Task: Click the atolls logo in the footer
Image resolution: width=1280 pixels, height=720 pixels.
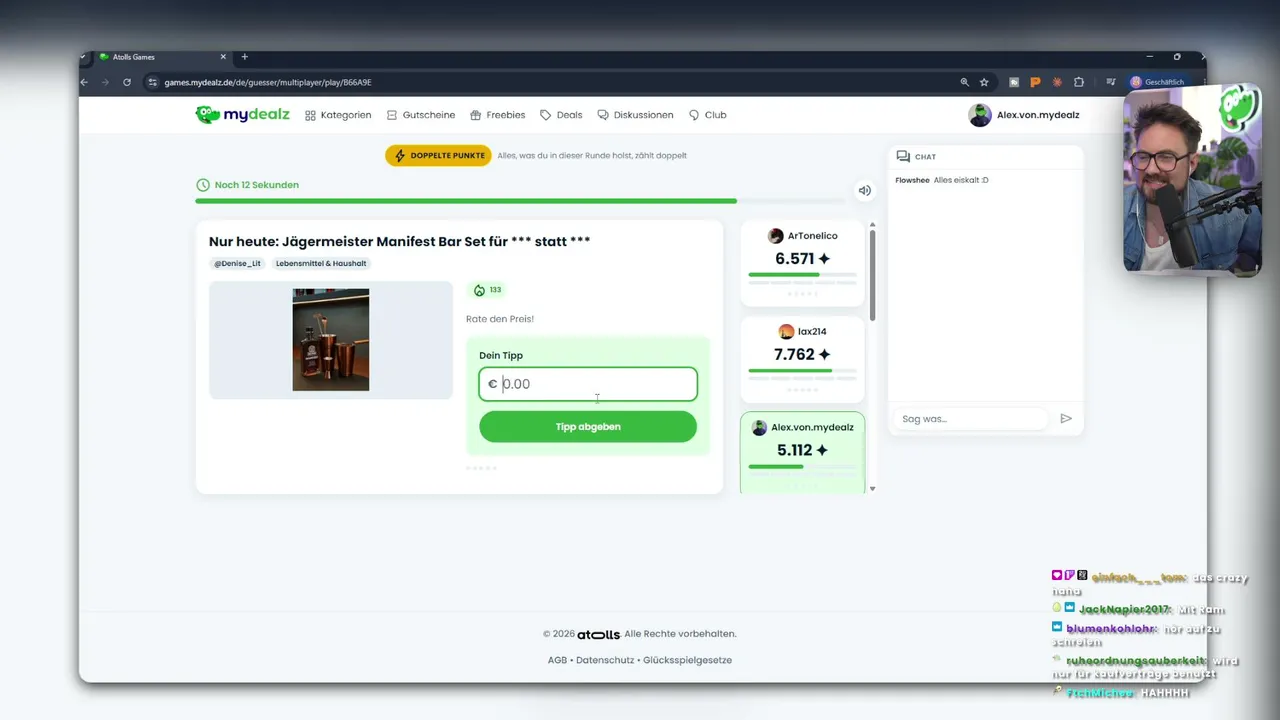Action: click(x=598, y=634)
